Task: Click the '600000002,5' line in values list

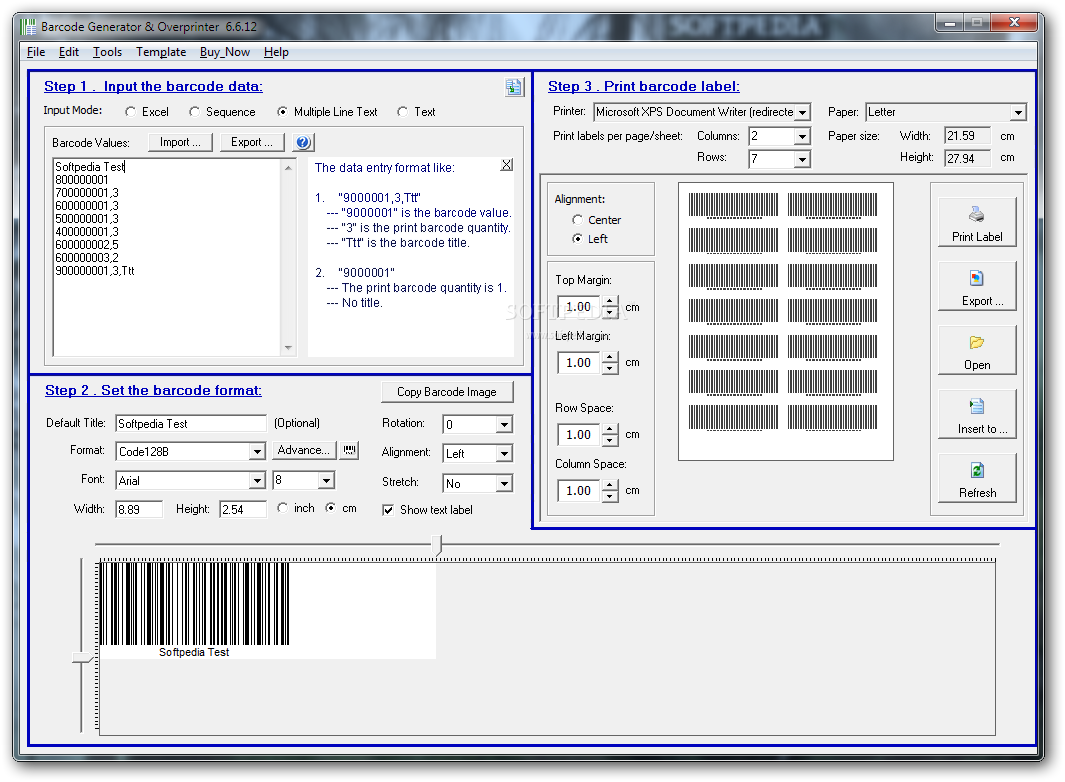Action: [x=87, y=245]
